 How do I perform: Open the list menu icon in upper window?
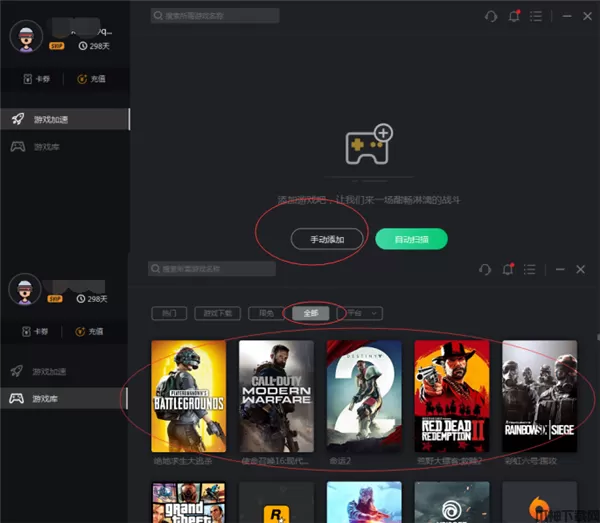click(x=536, y=16)
